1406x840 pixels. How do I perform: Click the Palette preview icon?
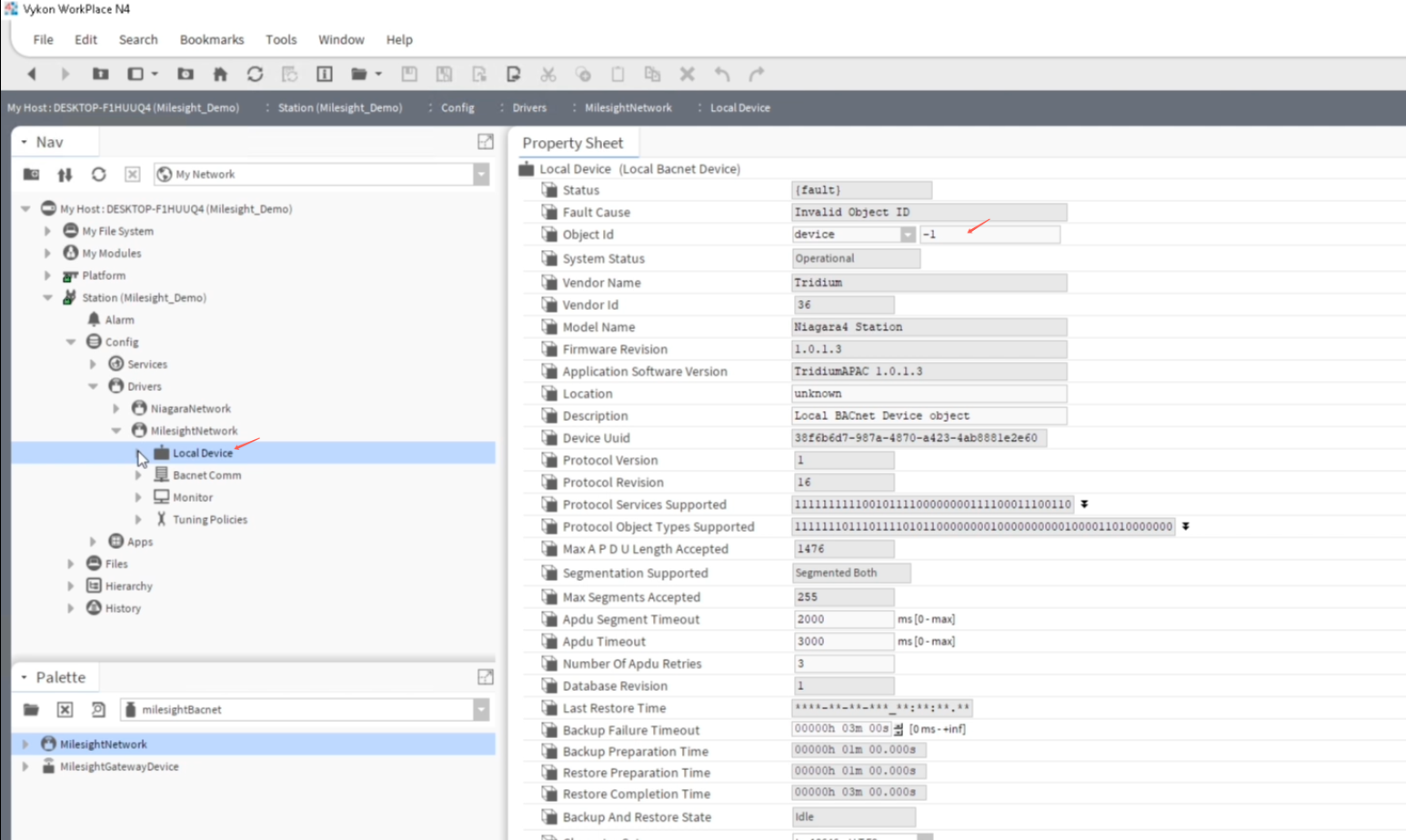pyautogui.click(x=98, y=710)
